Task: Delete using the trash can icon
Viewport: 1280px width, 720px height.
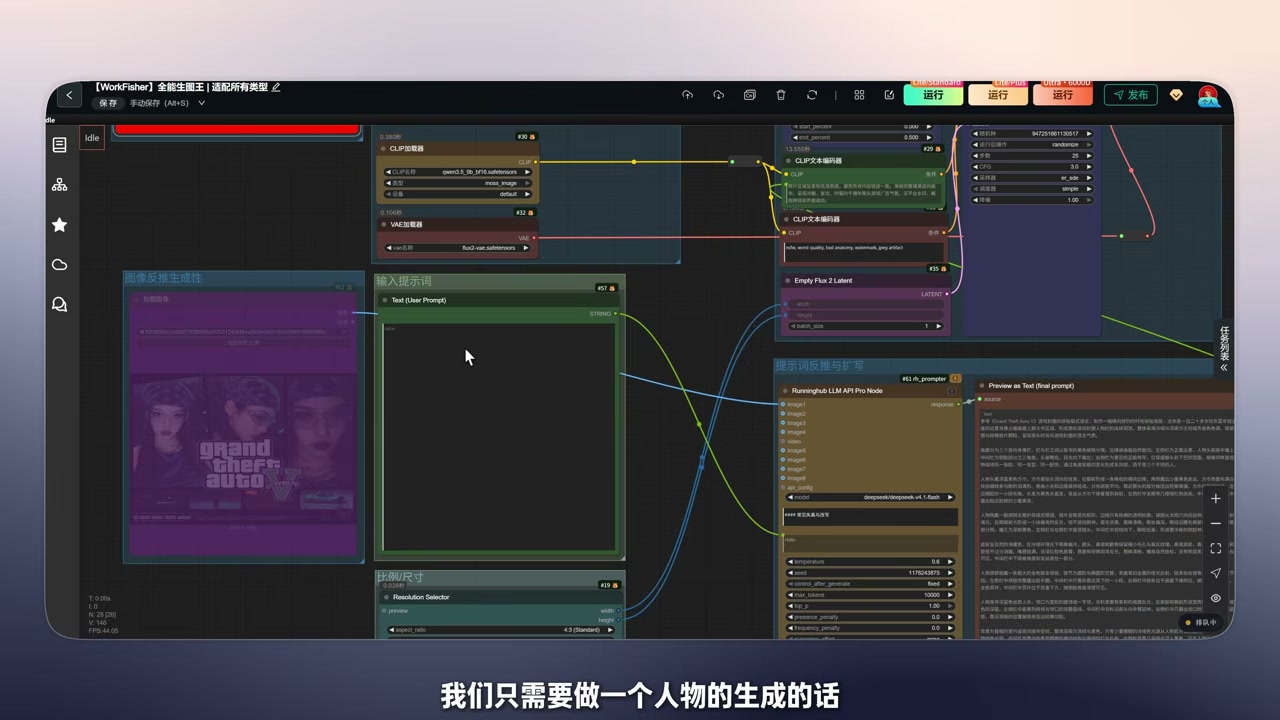Action: pos(781,95)
